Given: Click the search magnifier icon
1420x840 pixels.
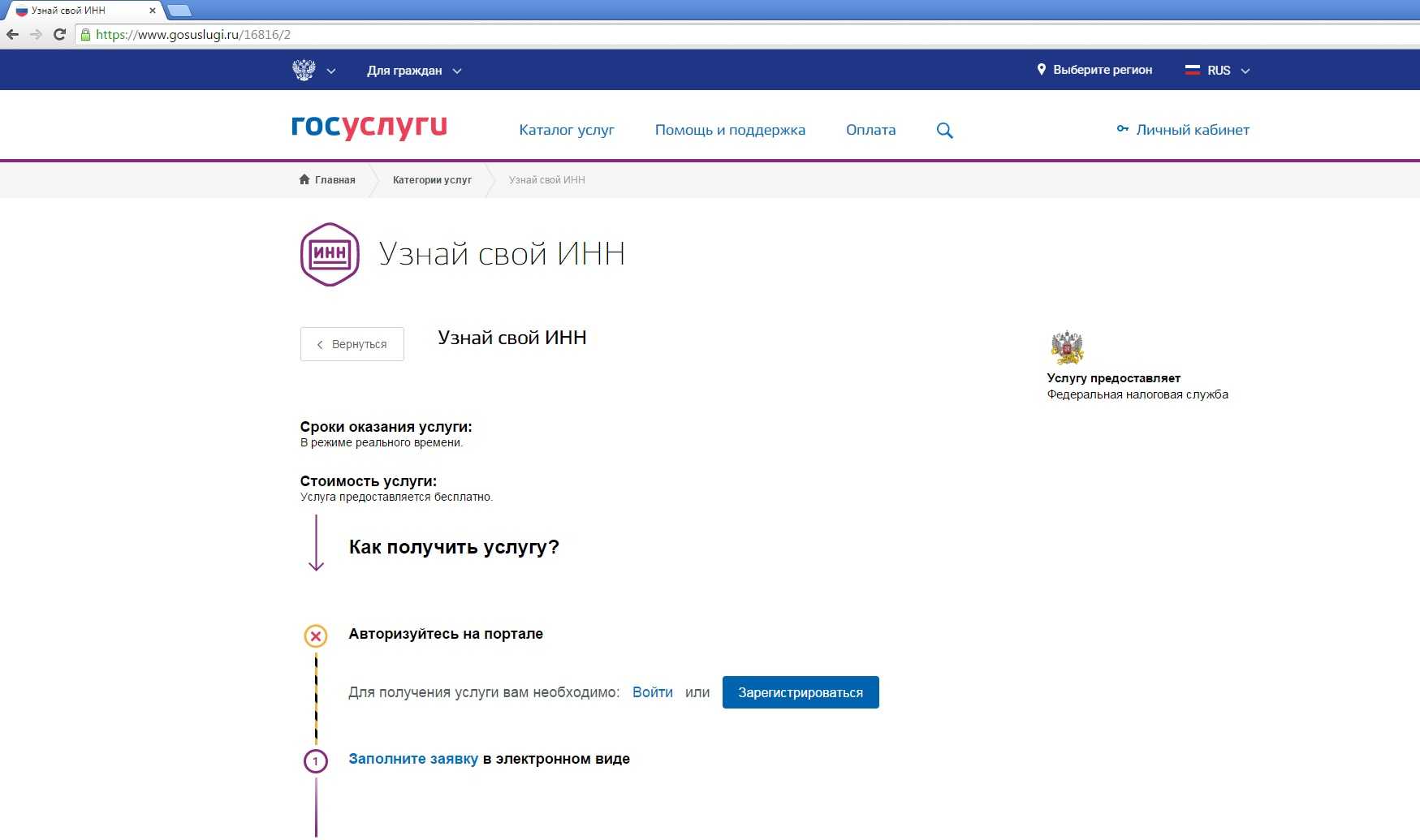Looking at the screenshot, I should 944,131.
